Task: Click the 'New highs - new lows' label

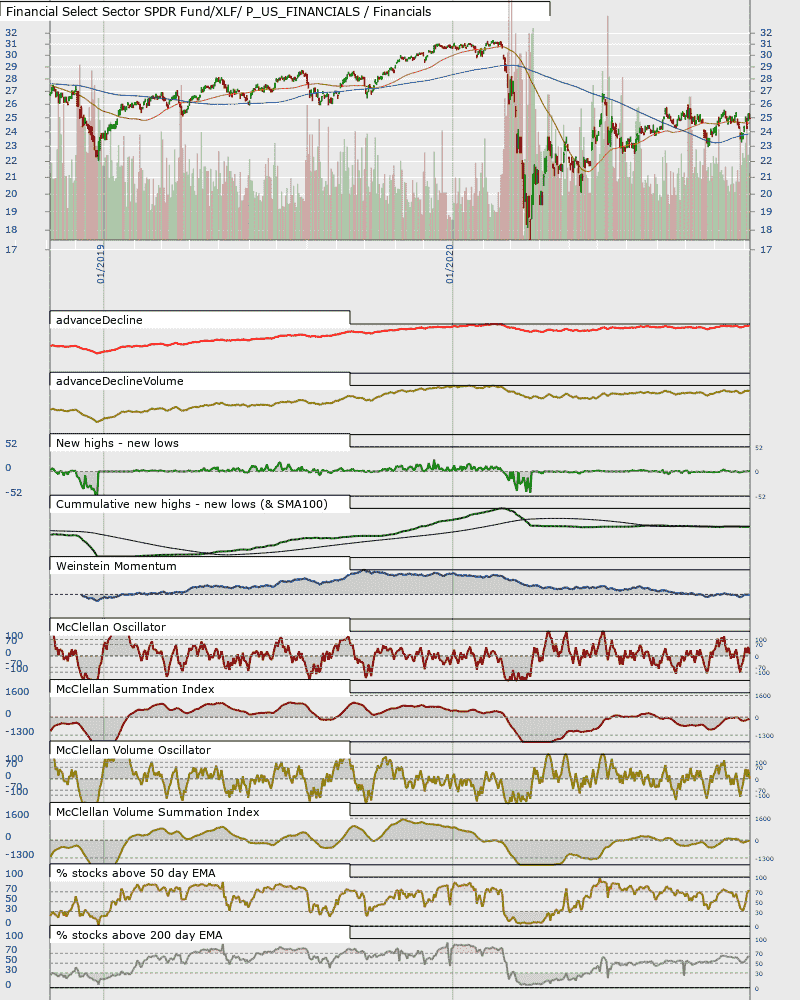Action: click(x=117, y=443)
